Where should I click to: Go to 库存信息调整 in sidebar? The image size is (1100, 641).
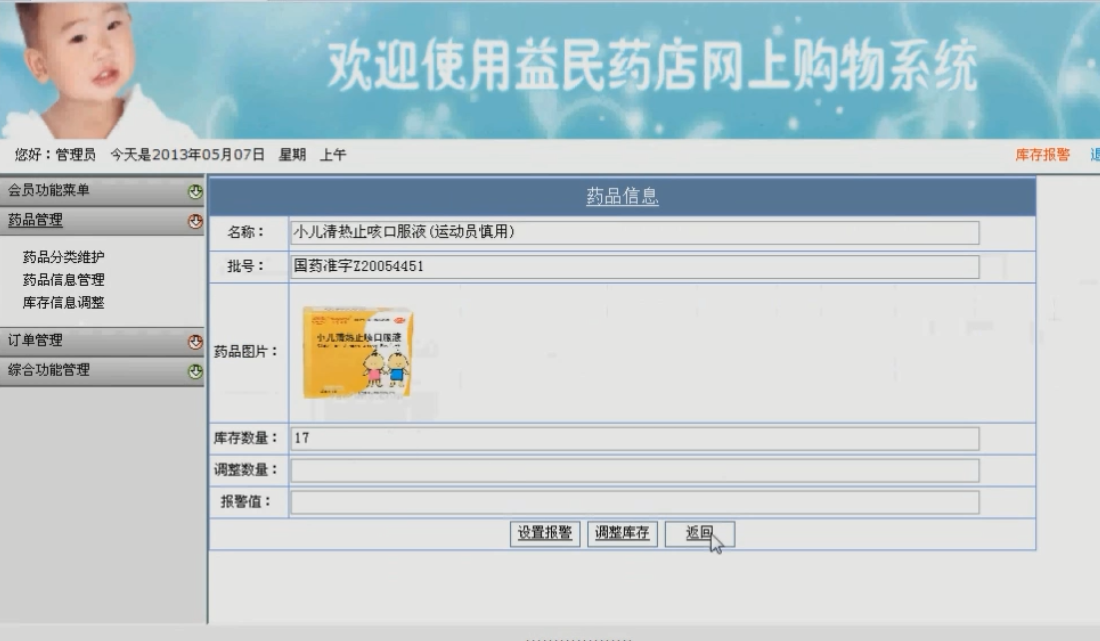(x=63, y=302)
